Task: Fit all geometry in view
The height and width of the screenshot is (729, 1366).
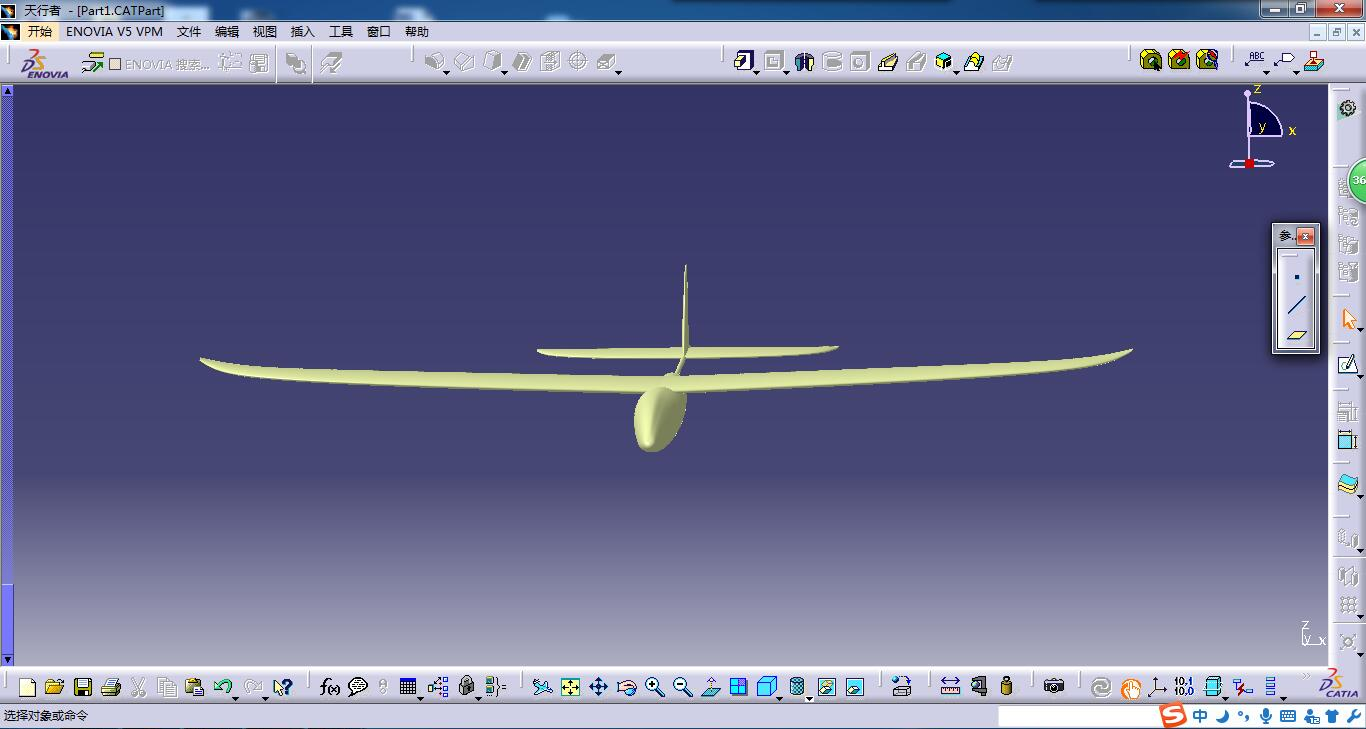Action: click(570, 687)
